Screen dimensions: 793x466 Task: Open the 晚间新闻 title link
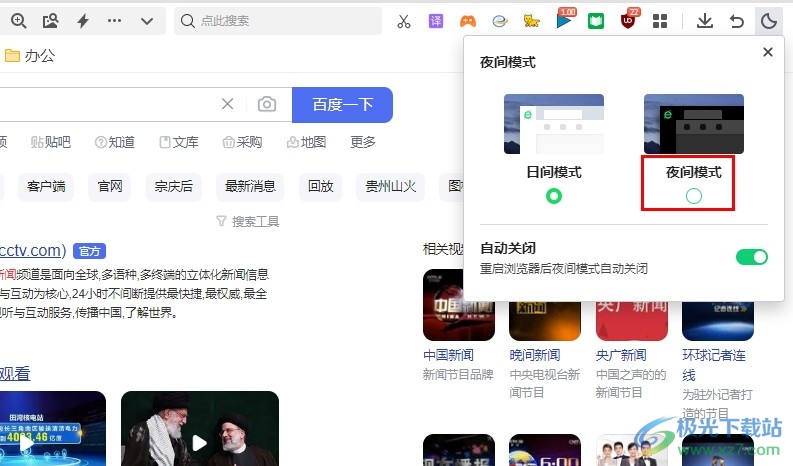535,355
